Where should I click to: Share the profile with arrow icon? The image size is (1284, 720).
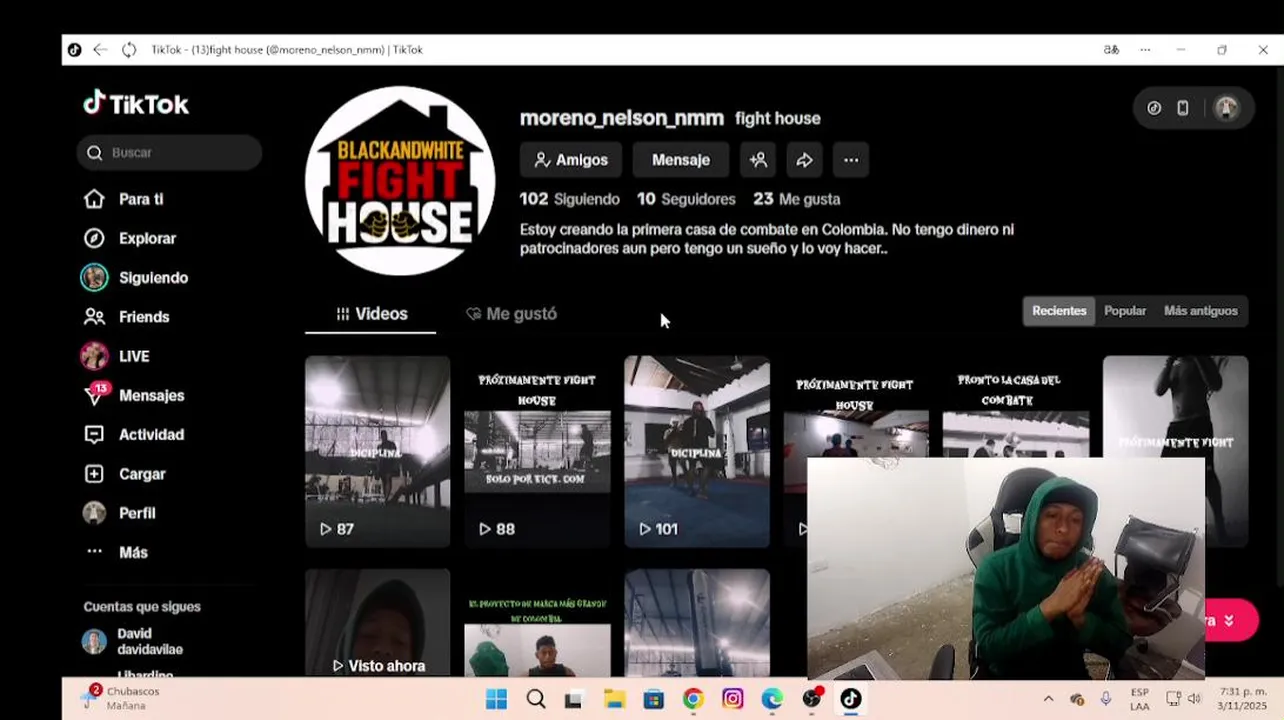tap(804, 160)
